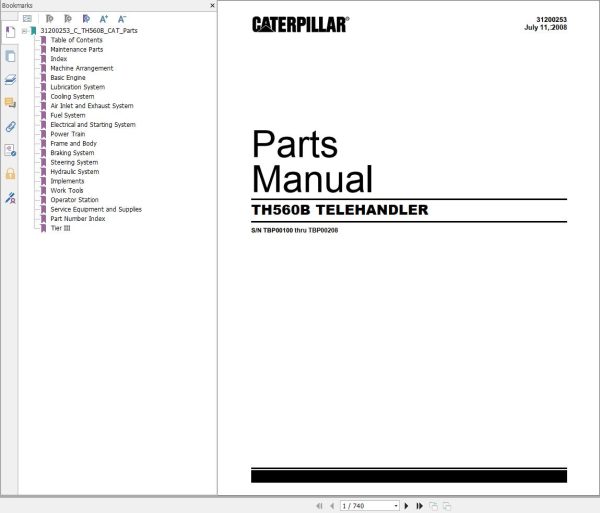
Task: Open the Signatures sidebar icon
Action: (10, 150)
